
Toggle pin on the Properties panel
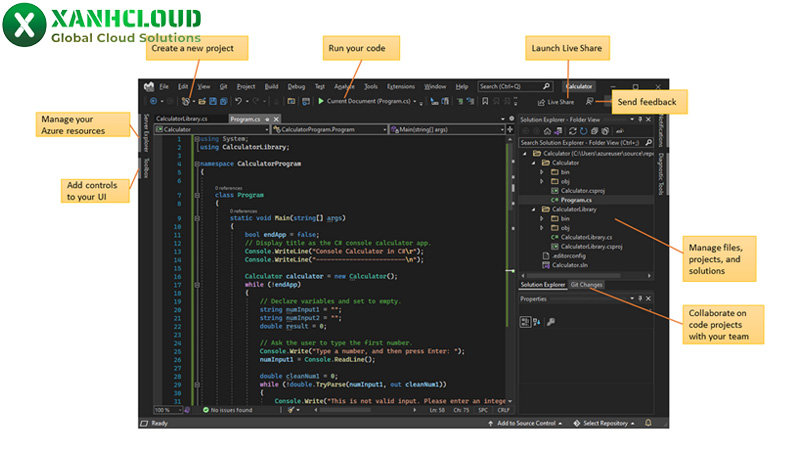tap(640, 298)
